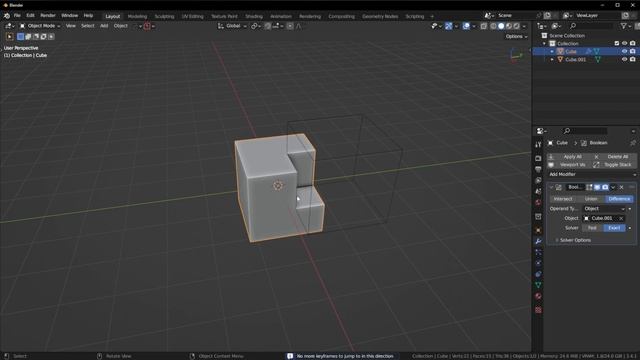640x360 pixels.
Task: Open Global transform orientation dropdown
Action: coord(232,26)
